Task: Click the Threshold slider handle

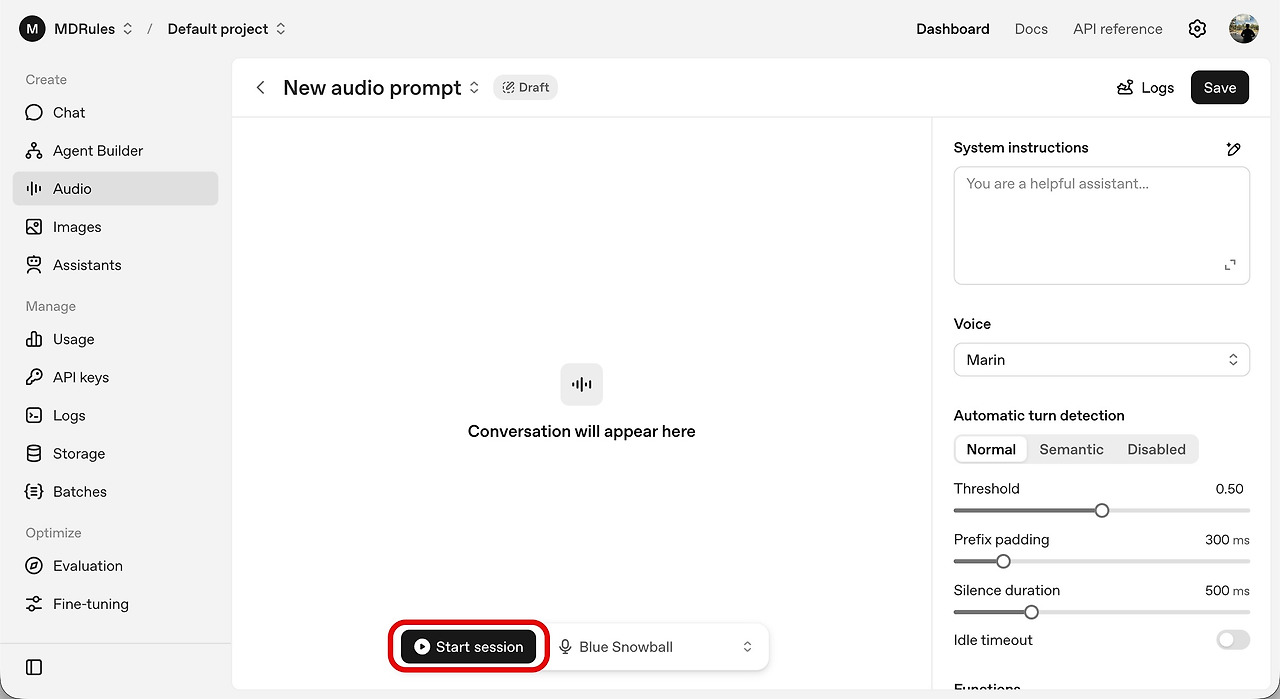Action: [1102, 510]
